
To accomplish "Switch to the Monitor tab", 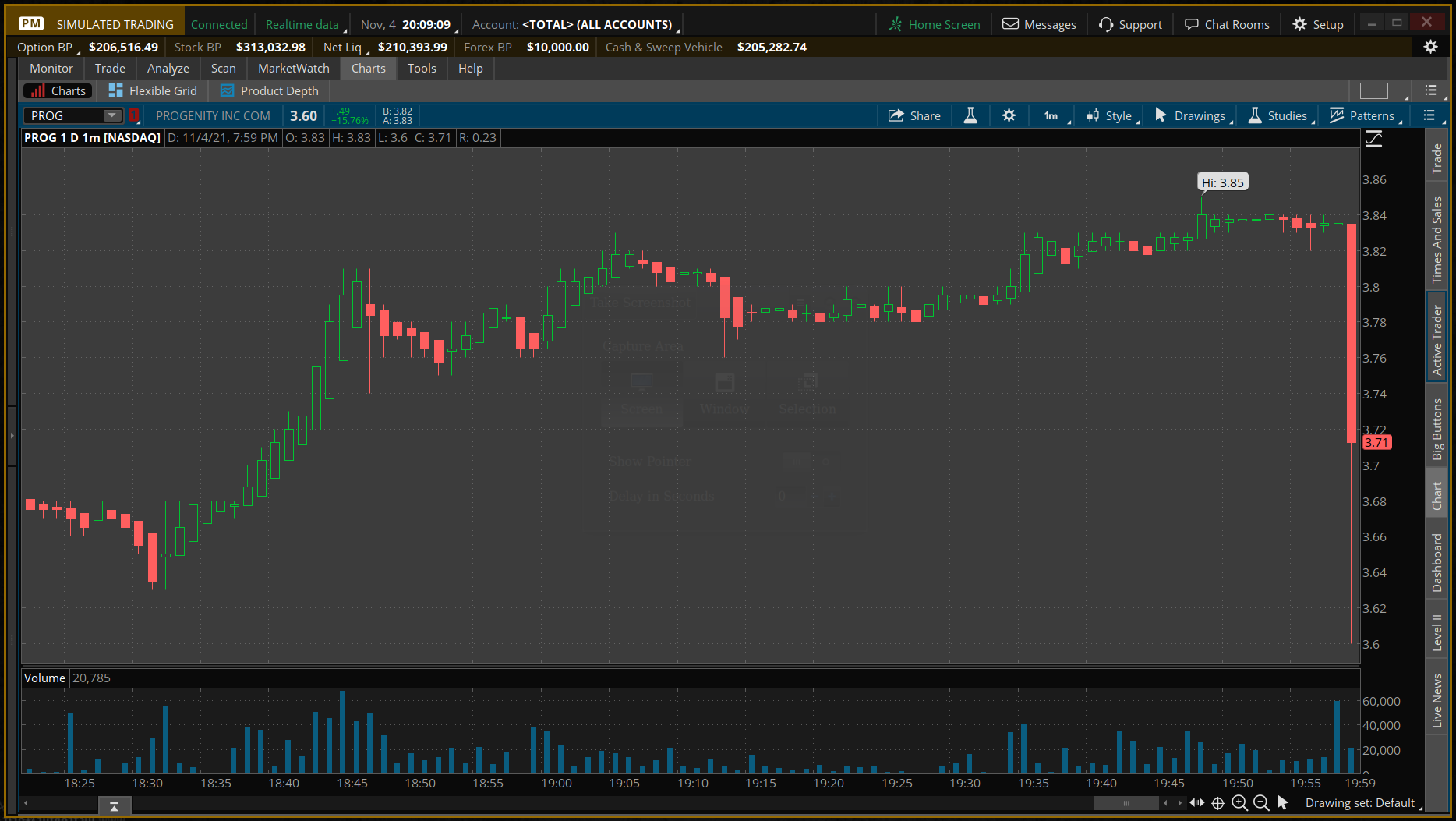I will pyautogui.click(x=51, y=69).
